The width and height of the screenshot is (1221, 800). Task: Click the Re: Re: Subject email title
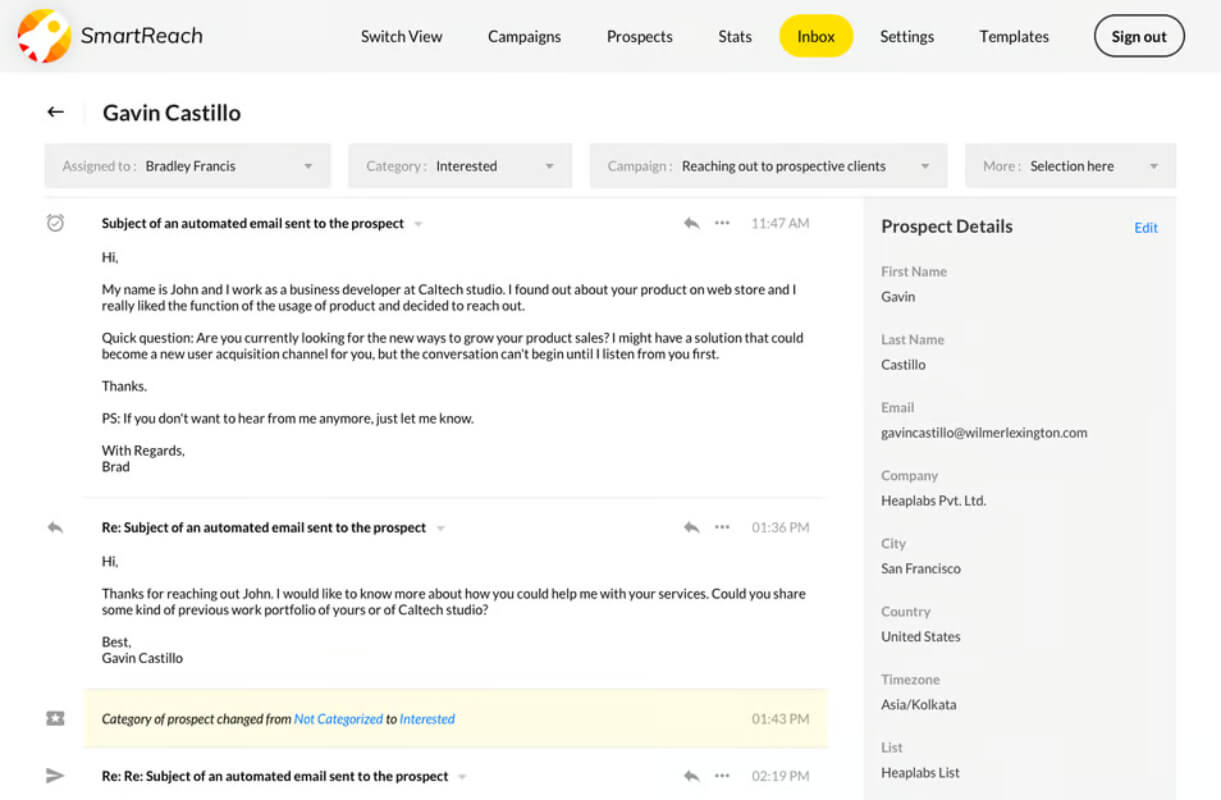[275, 775]
